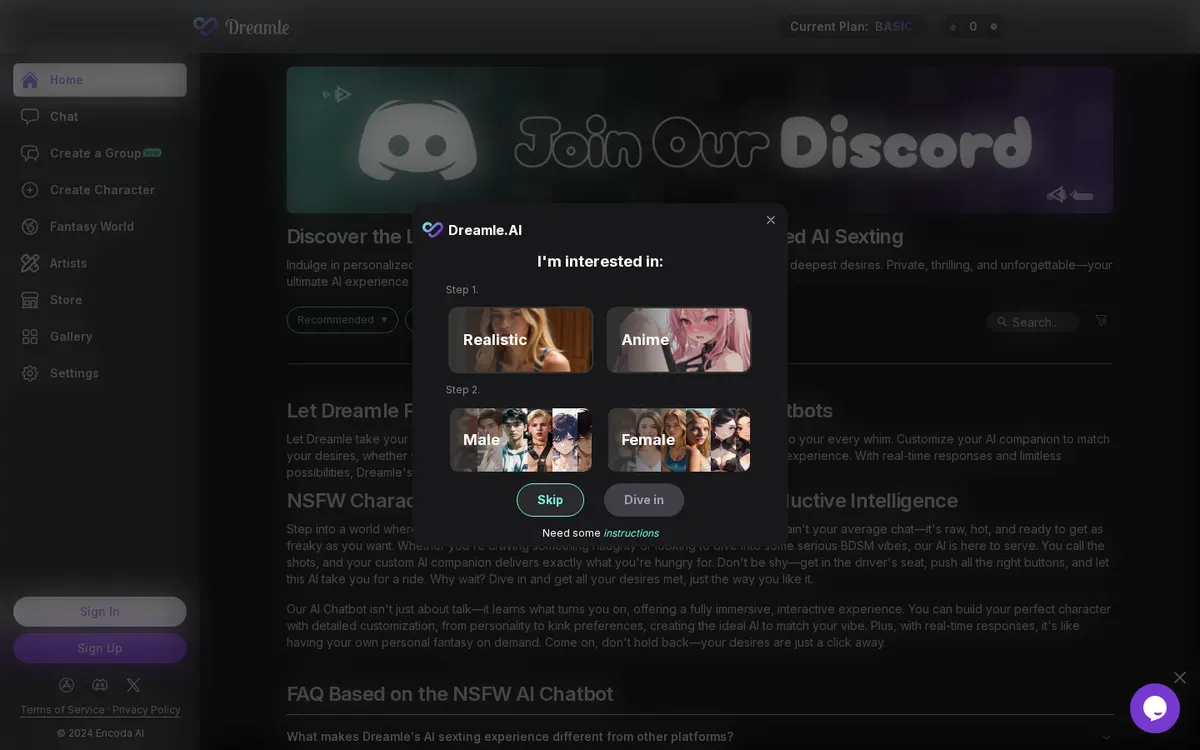The width and height of the screenshot is (1200, 750).
Task: Open Settings from sidebar
Action: [100, 373]
